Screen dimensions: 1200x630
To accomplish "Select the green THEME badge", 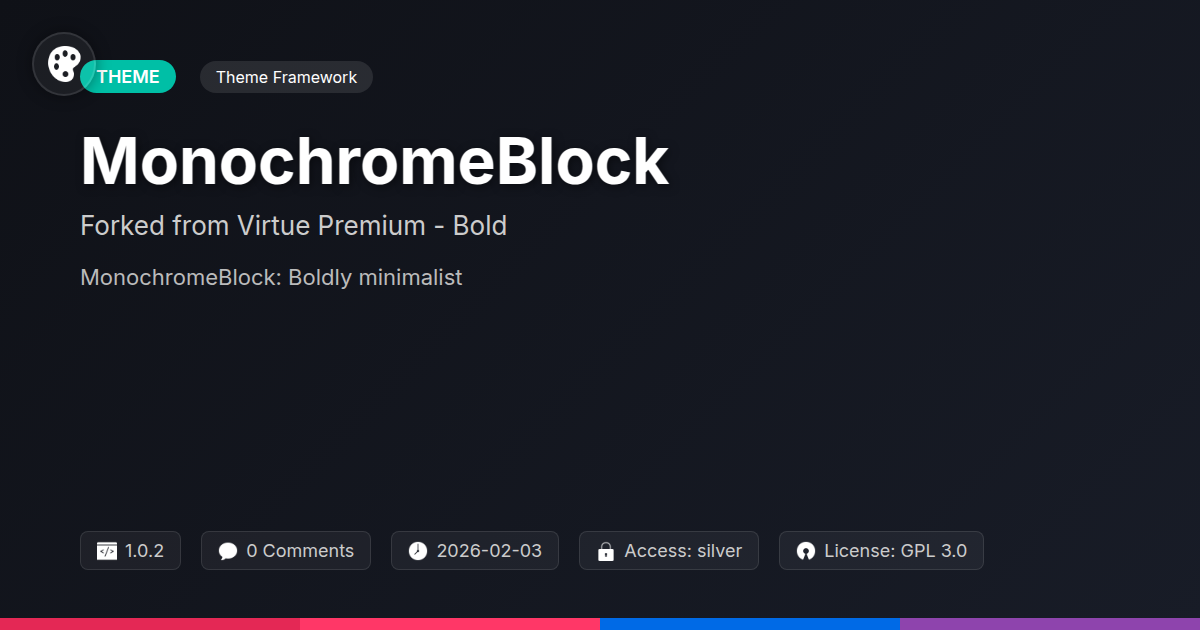I will click(x=130, y=77).
